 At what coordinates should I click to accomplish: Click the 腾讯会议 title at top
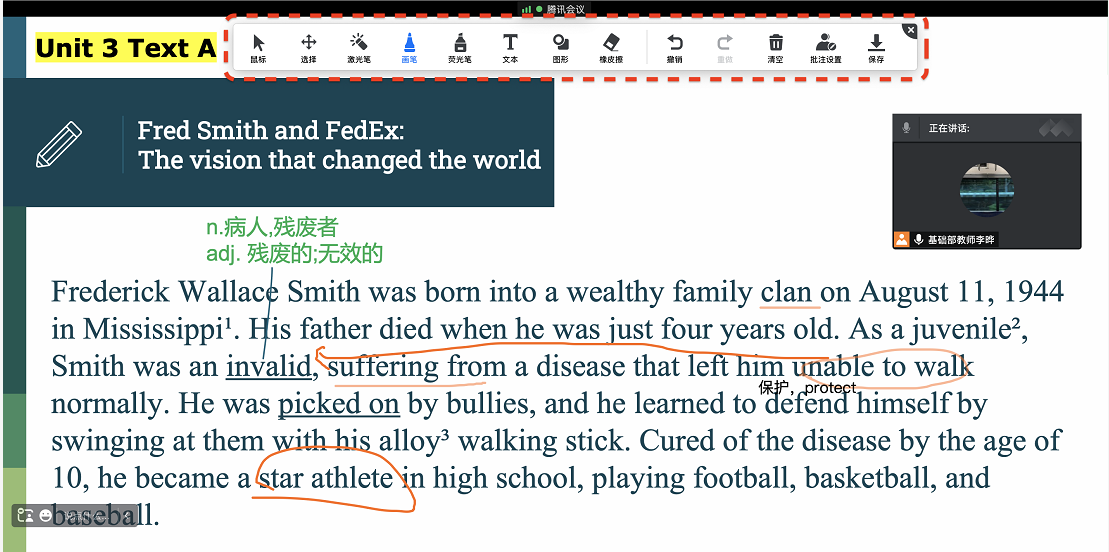click(567, 9)
